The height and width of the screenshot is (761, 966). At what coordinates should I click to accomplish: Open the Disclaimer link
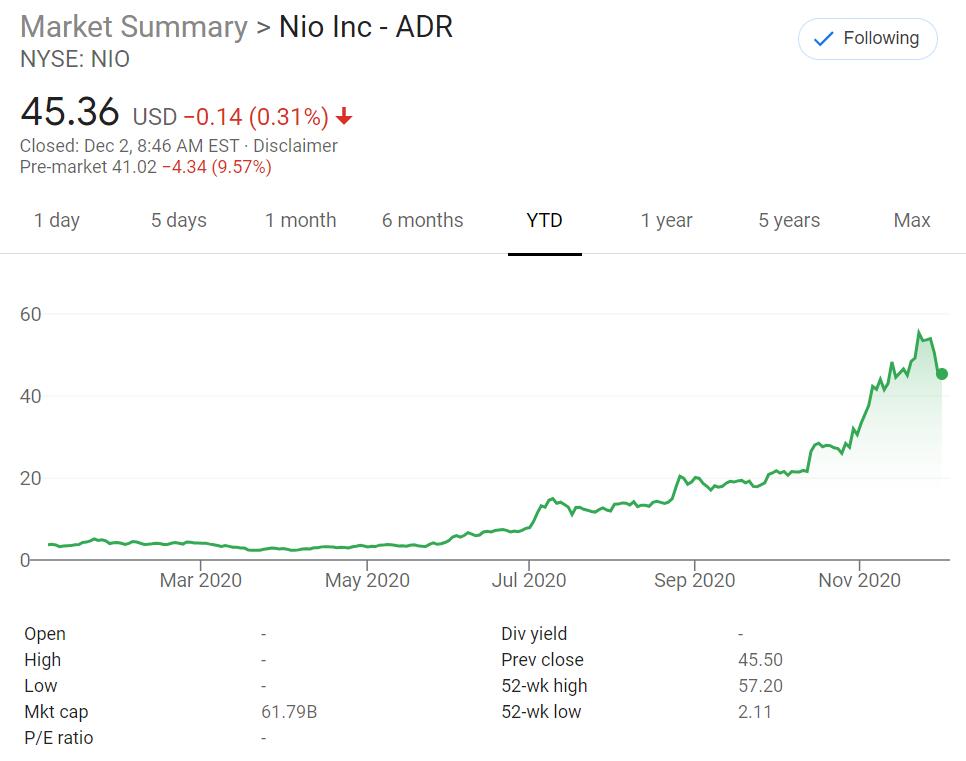(295, 146)
